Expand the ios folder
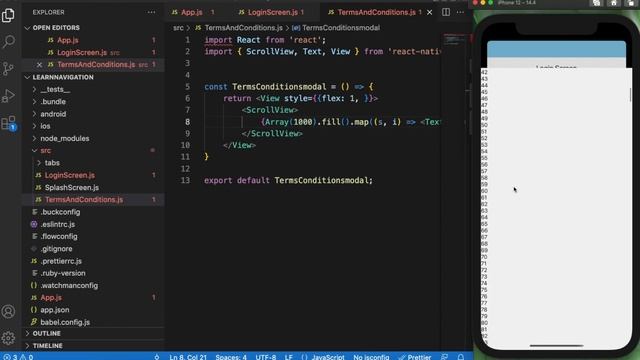Image resolution: width=640 pixels, height=360 pixels. coord(45,126)
